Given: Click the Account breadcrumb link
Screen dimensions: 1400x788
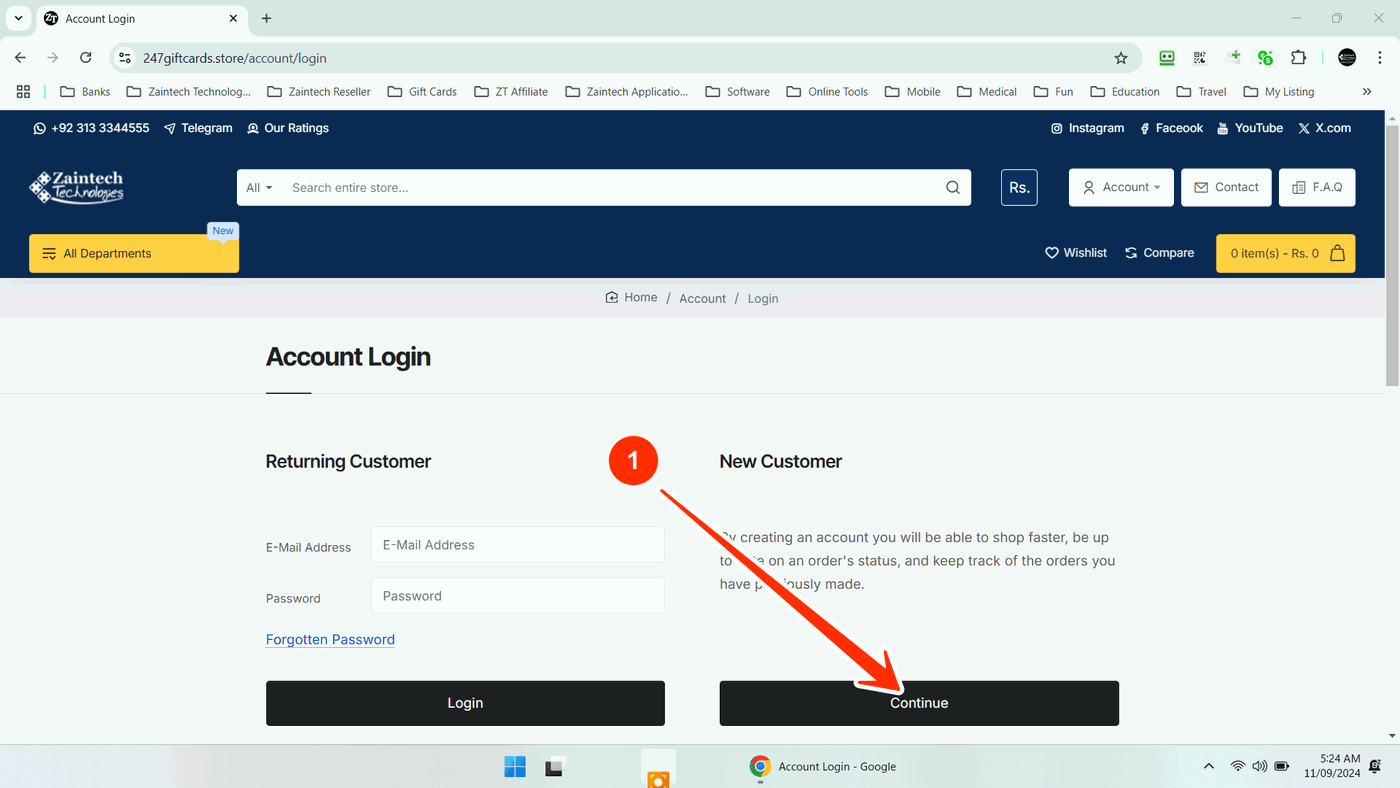Looking at the screenshot, I should 702,299.
